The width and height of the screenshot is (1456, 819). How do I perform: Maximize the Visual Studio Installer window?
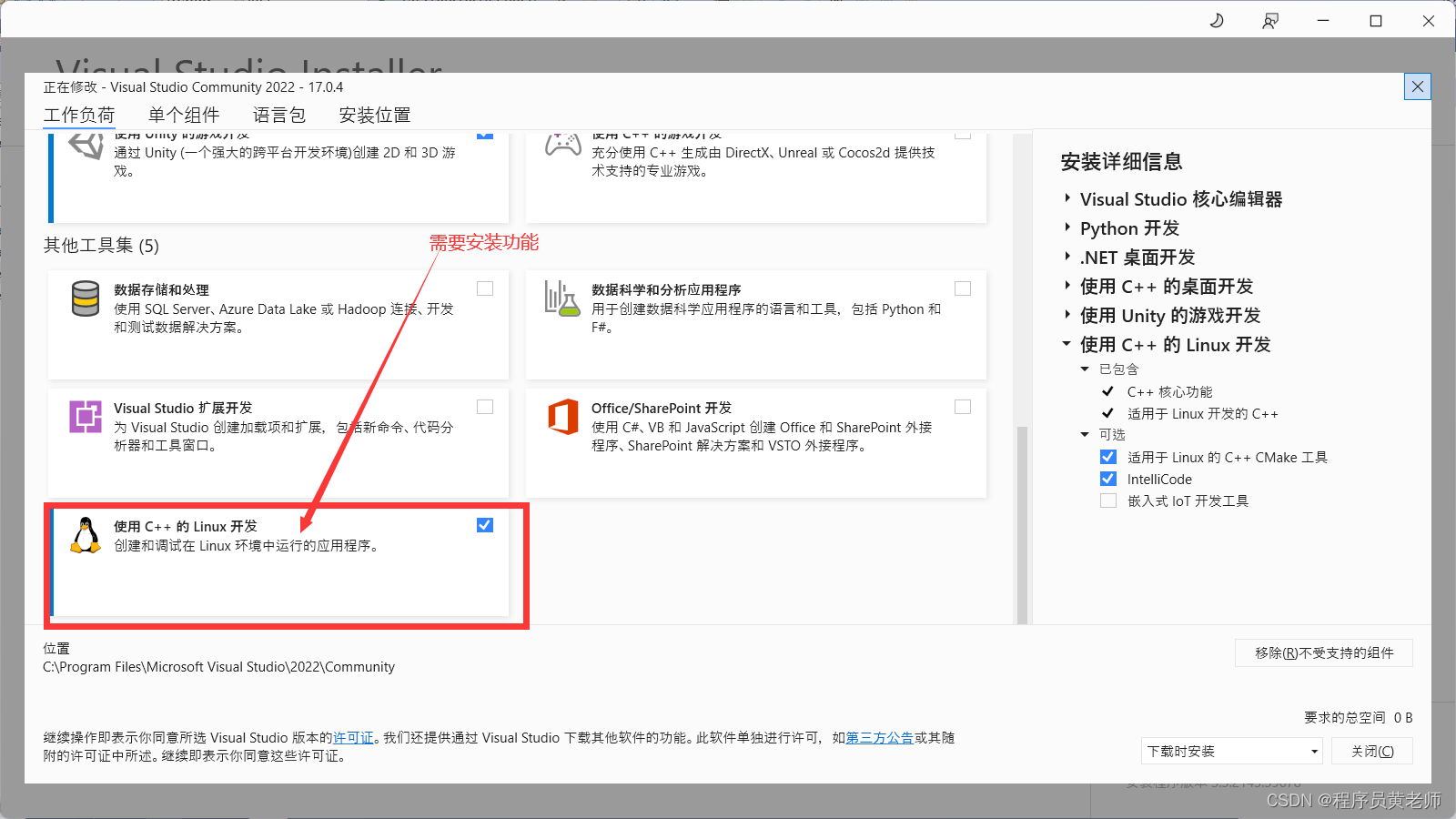pos(1376,20)
